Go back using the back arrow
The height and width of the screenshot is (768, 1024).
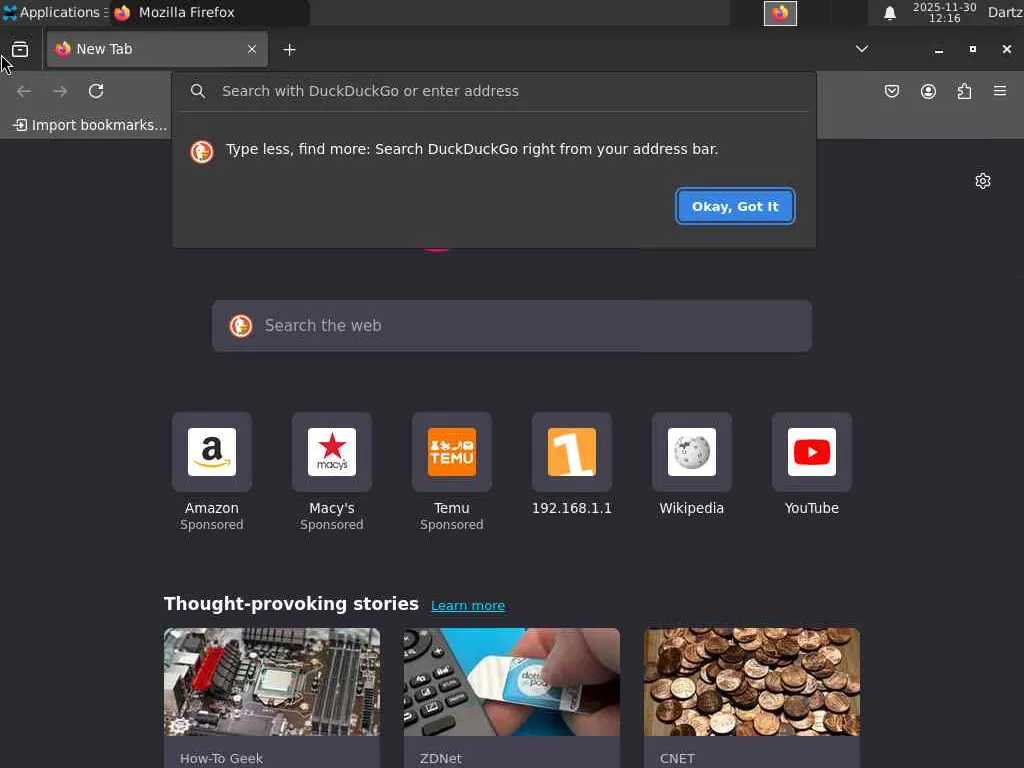point(24,91)
